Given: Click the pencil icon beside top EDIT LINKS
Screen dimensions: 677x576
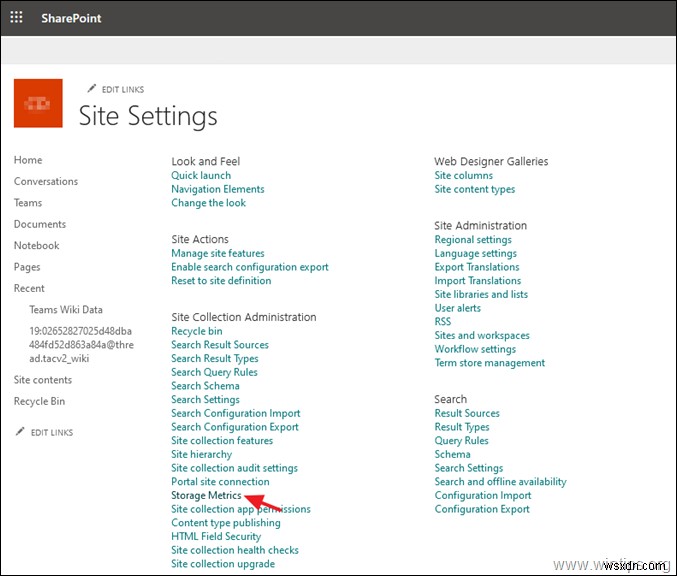Looking at the screenshot, I should click(x=92, y=89).
